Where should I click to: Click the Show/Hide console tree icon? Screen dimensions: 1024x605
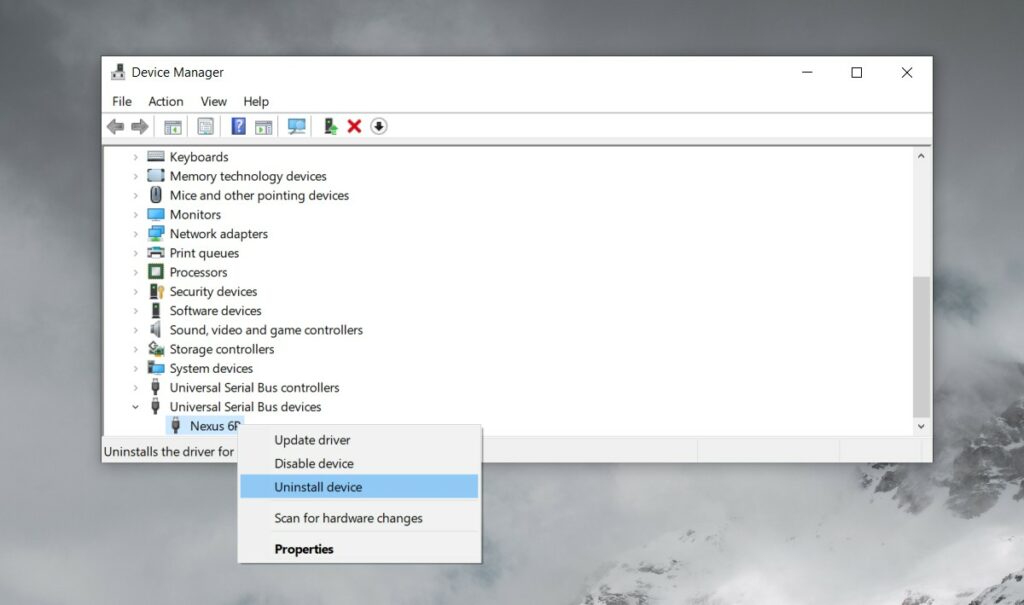[172, 126]
